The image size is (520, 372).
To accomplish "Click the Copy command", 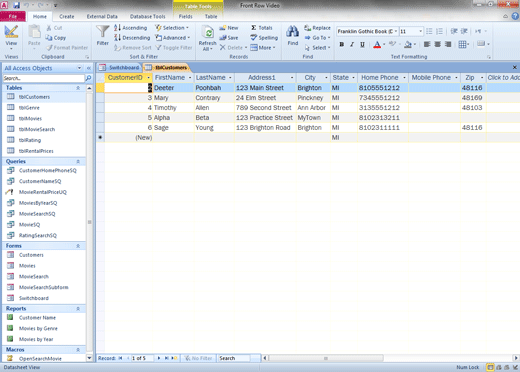I will pos(56,38).
